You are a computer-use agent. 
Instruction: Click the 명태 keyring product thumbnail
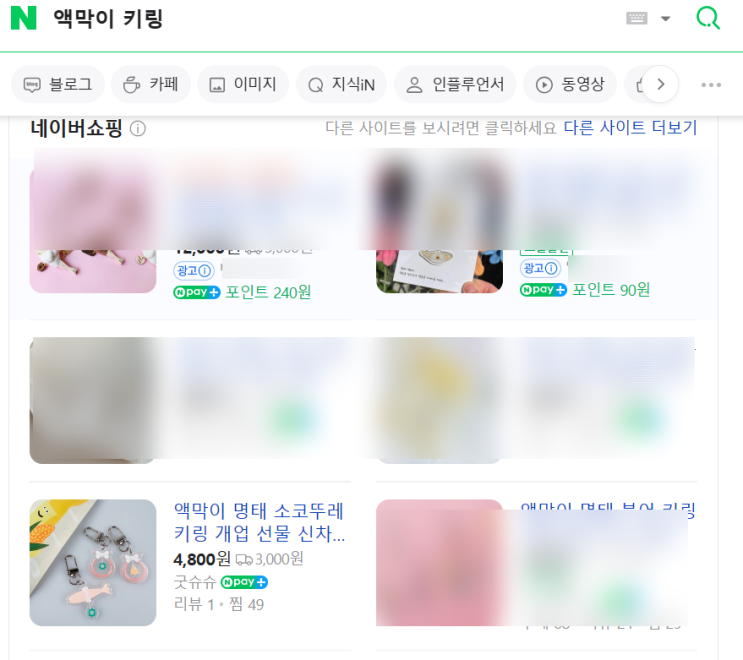(x=93, y=562)
